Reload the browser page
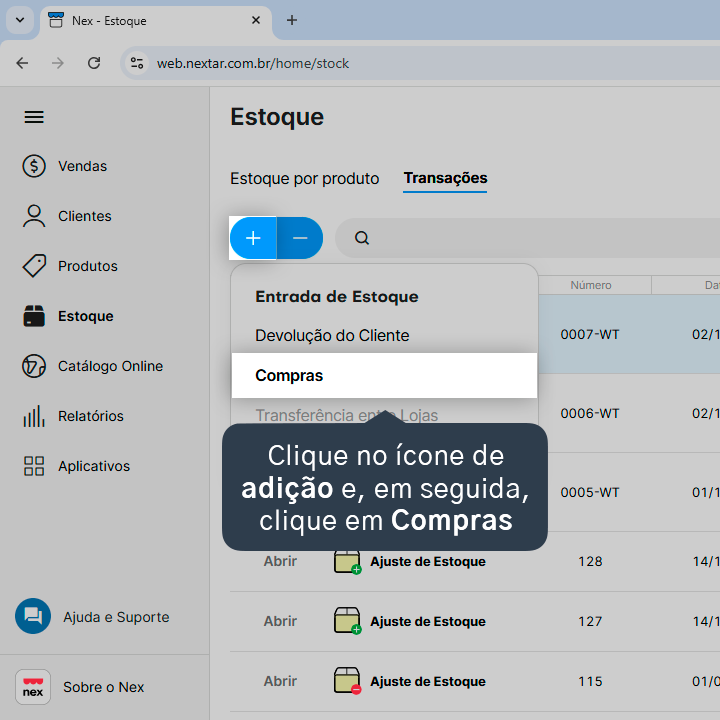Image resolution: width=720 pixels, height=720 pixels. [94, 63]
